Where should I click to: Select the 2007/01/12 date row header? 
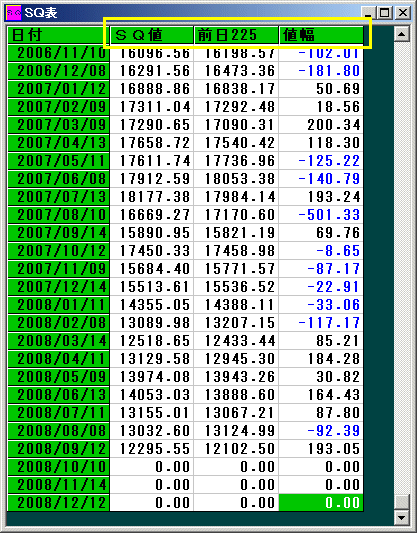(58, 89)
